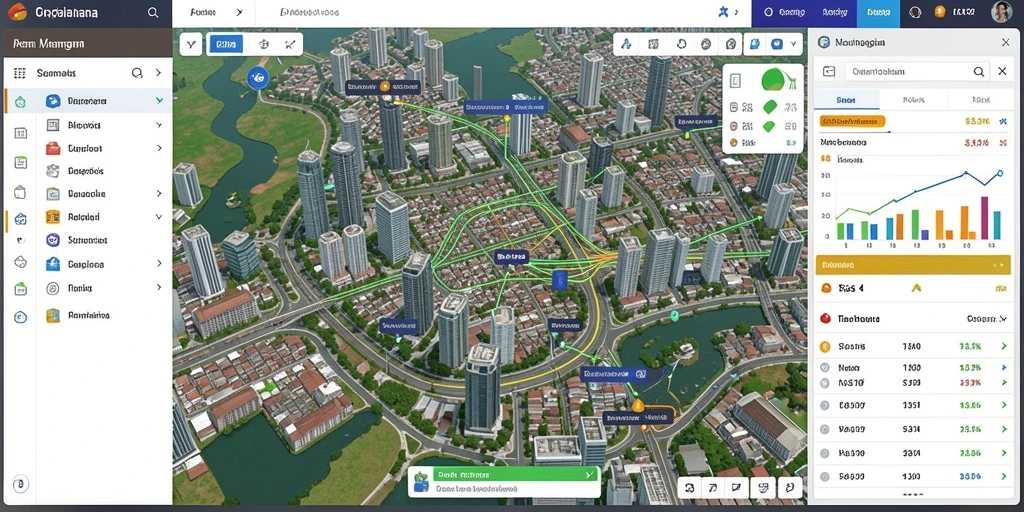The height and width of the screenshot is (512, 1024).
Task: Open the dropdown chevron ending the map toolbar
Action: (793, 44)
